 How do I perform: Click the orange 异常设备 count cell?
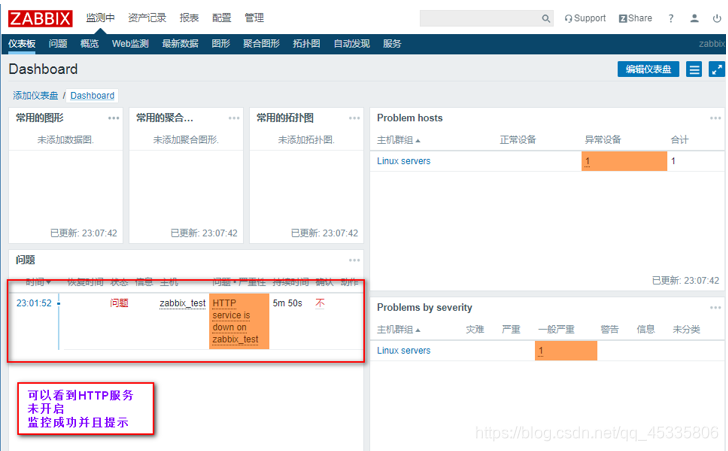(624, 161)
